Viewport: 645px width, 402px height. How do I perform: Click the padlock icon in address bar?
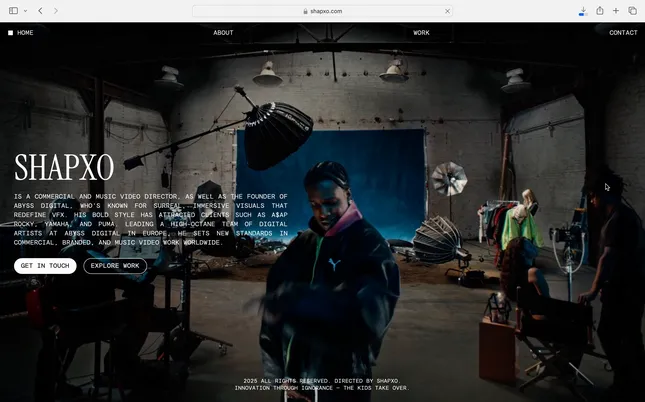click(305, 11)
